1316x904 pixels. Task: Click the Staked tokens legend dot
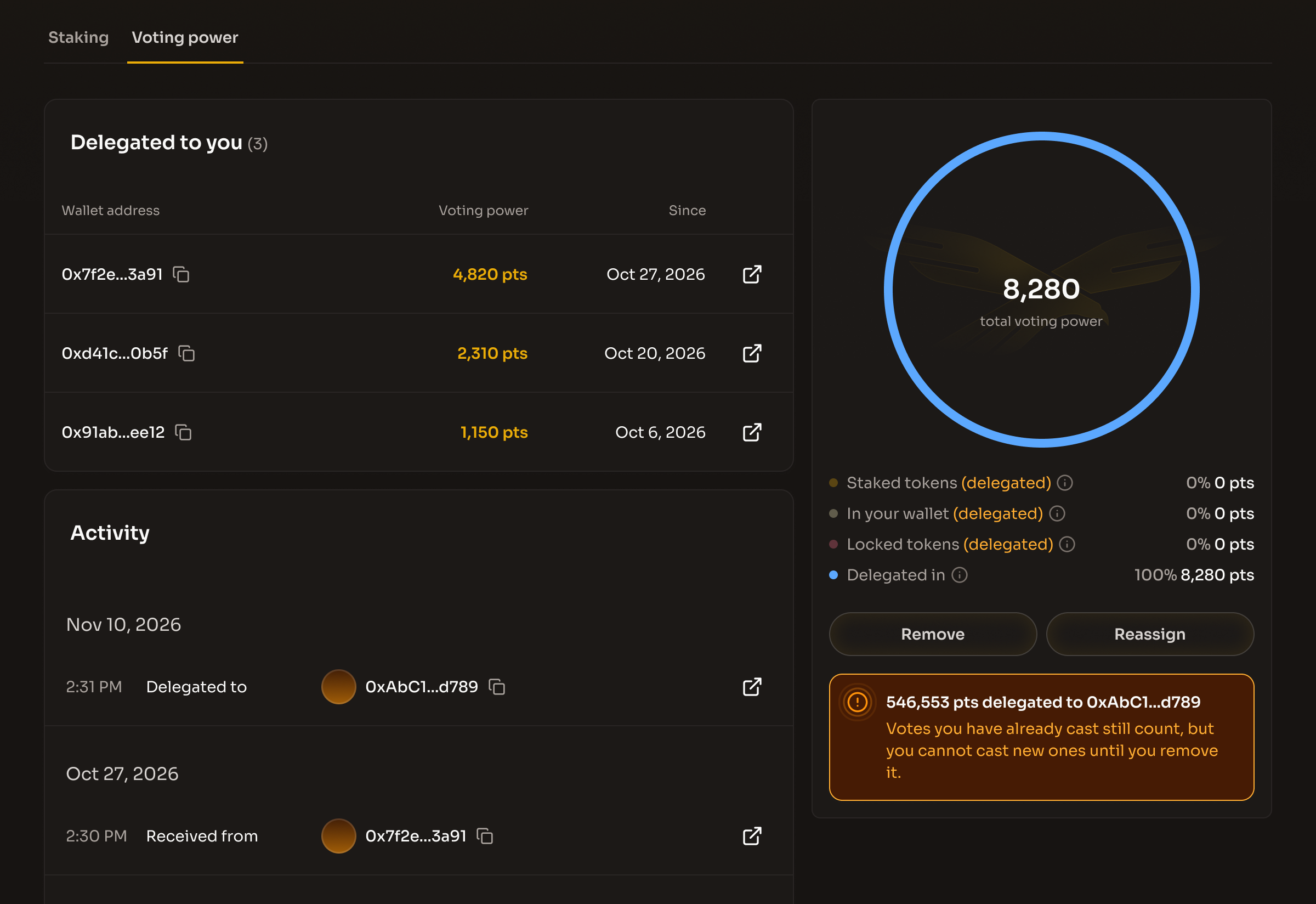833,483
